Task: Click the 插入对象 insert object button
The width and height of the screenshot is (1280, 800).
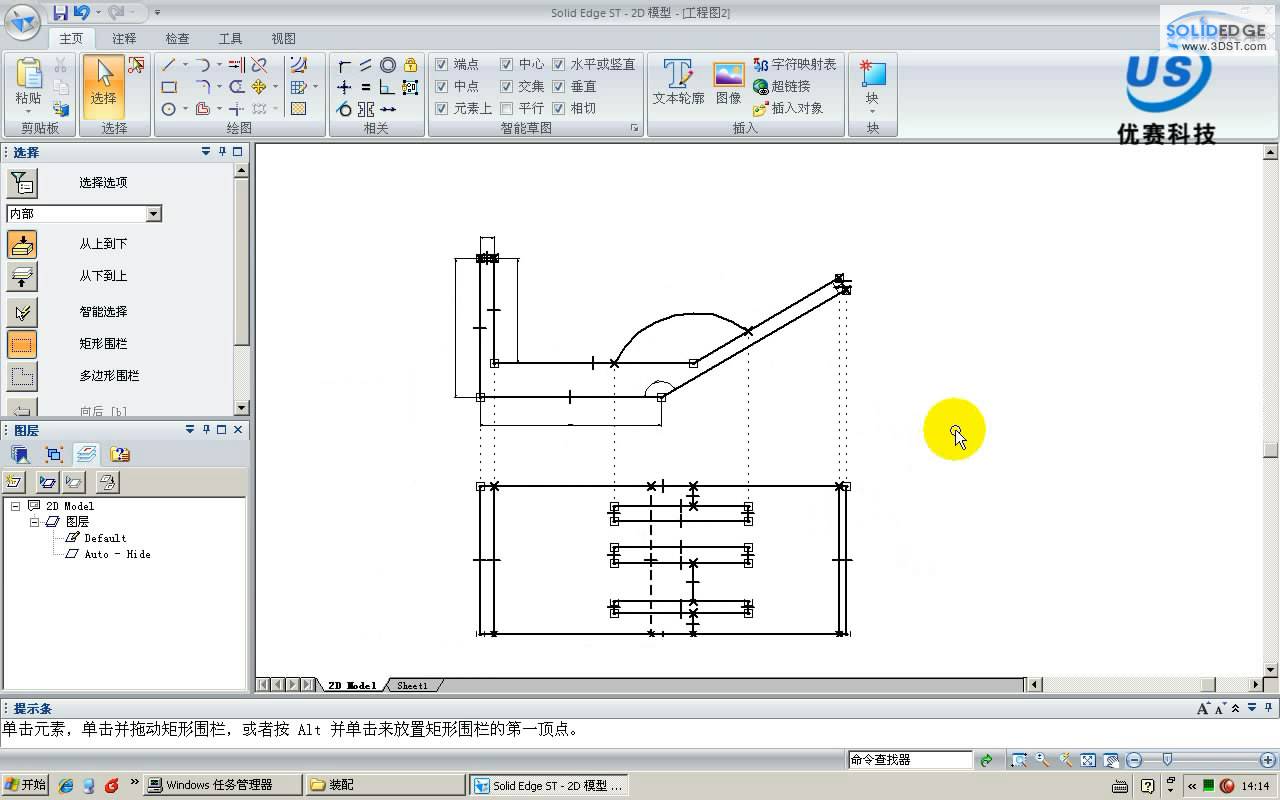Action: 788,108
